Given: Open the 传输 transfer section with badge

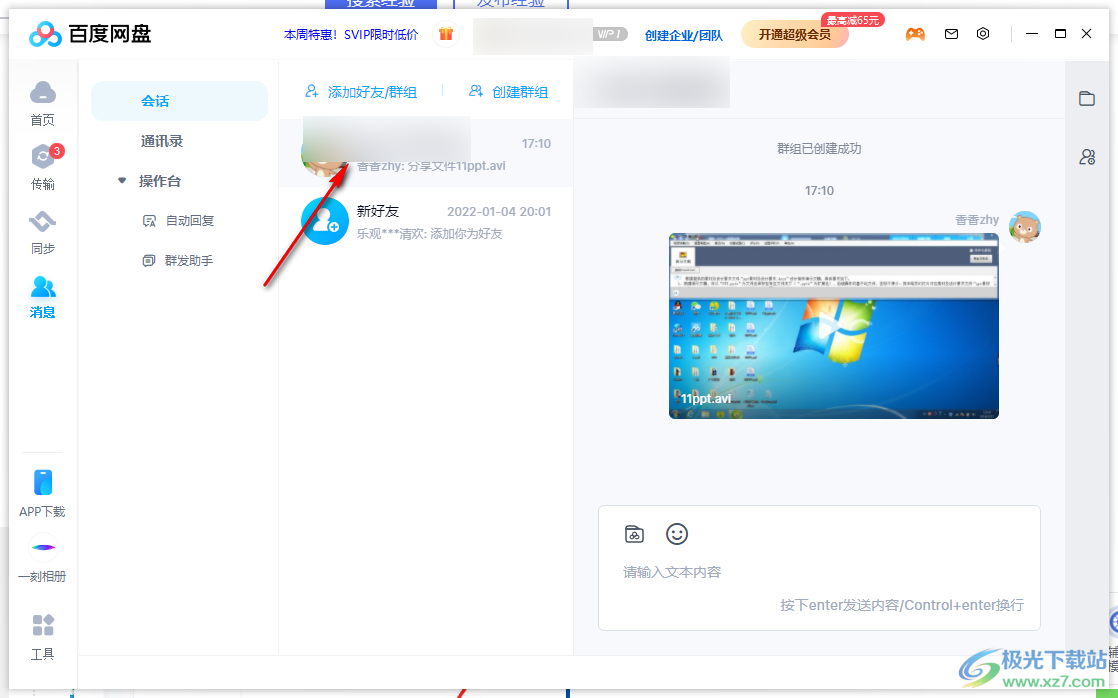Looking at the screenshot, I should click(43, 167).
